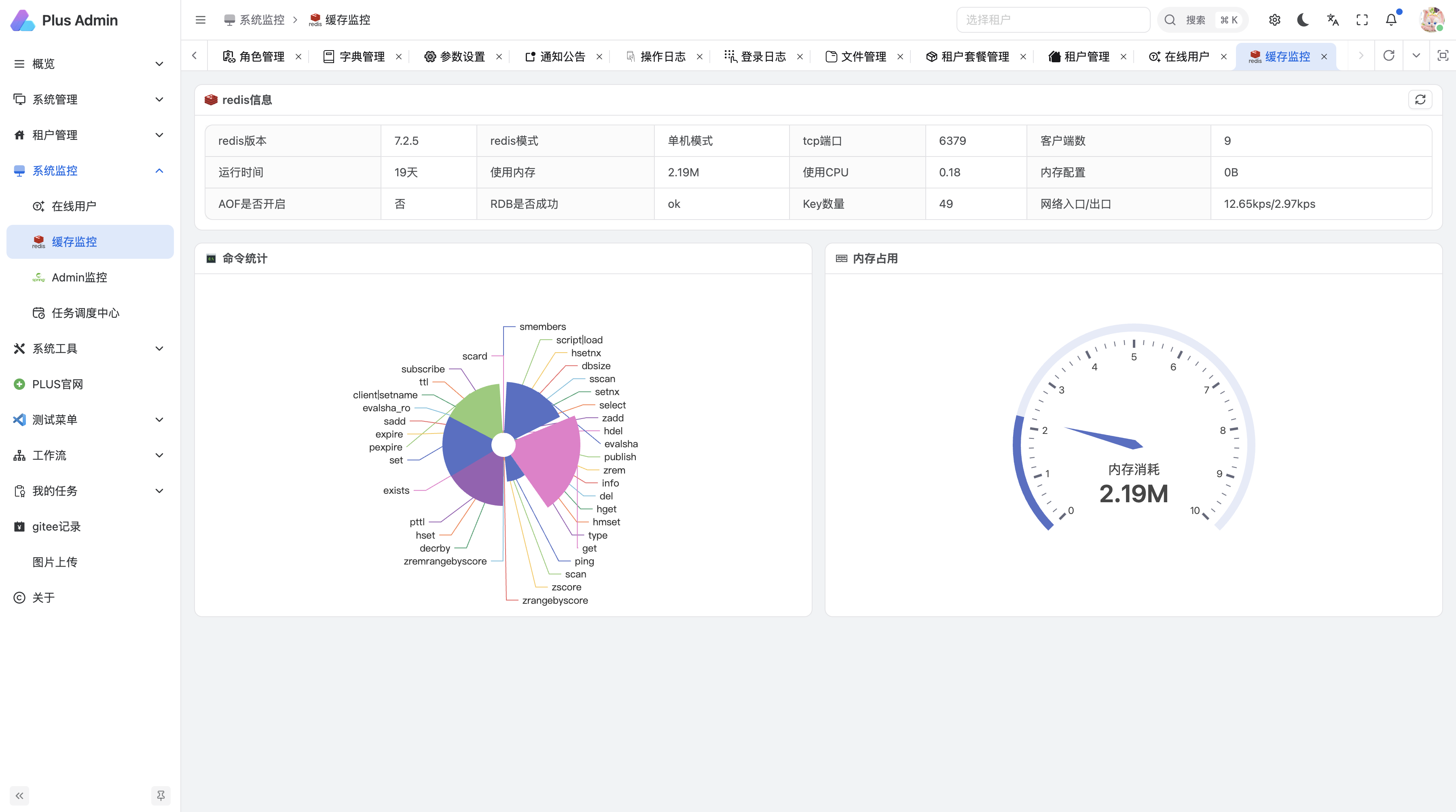Viewport: 1456px width, 812px height.
Task: Enter fullscreen with the fullscreen icon
Action: pos(1362,20)
